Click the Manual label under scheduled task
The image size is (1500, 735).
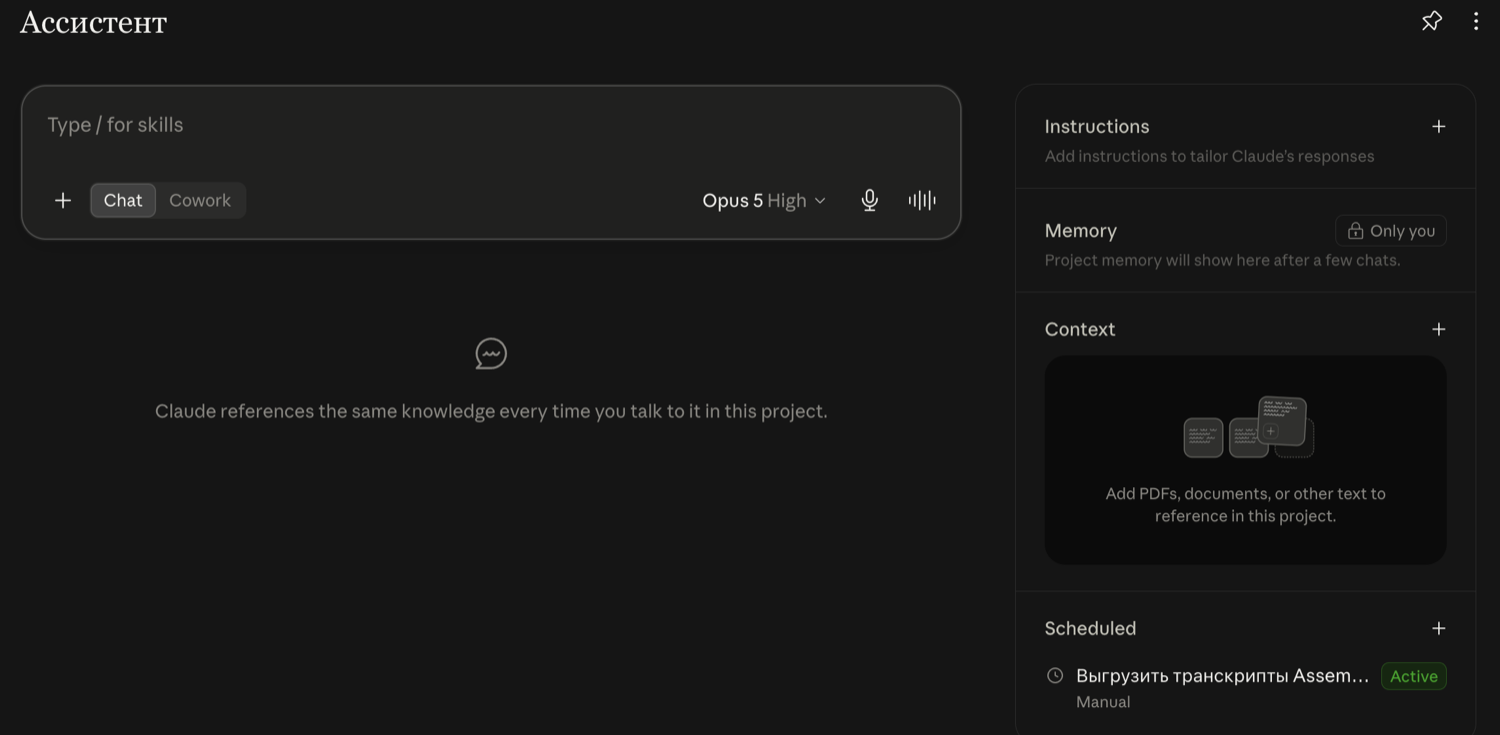click(x=1103, y=702)
